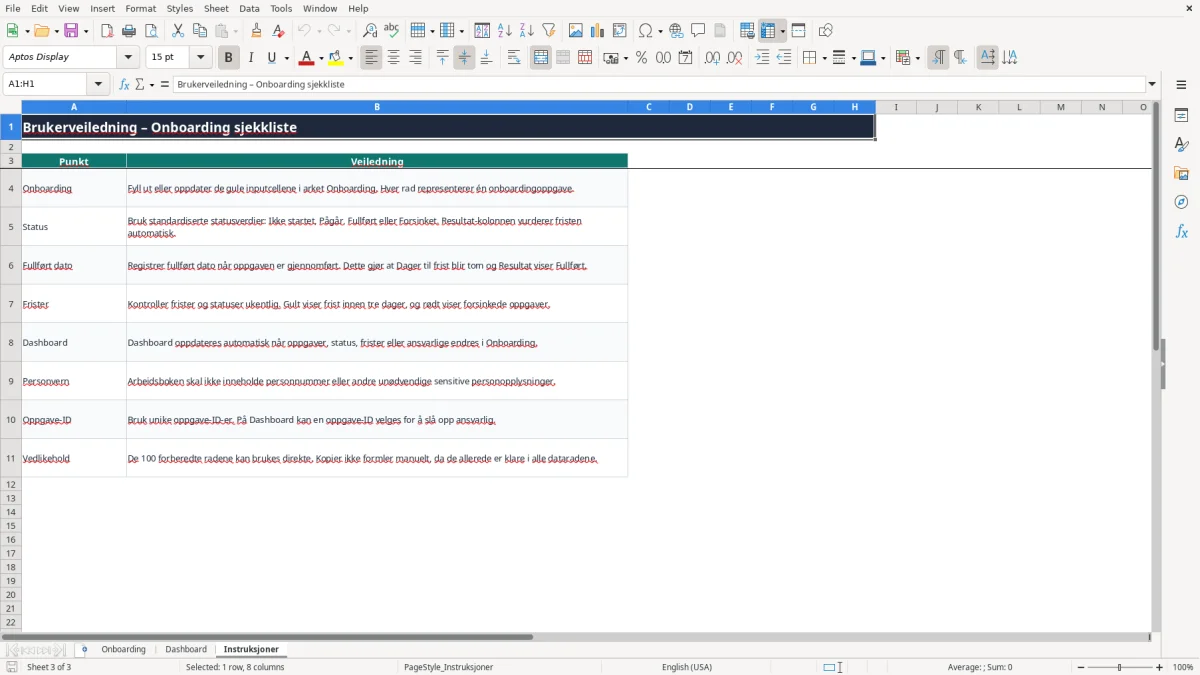Click the Clear Direct Formatting icon
Viewport: 1200px width, 675px height.
tap(279, 31)
